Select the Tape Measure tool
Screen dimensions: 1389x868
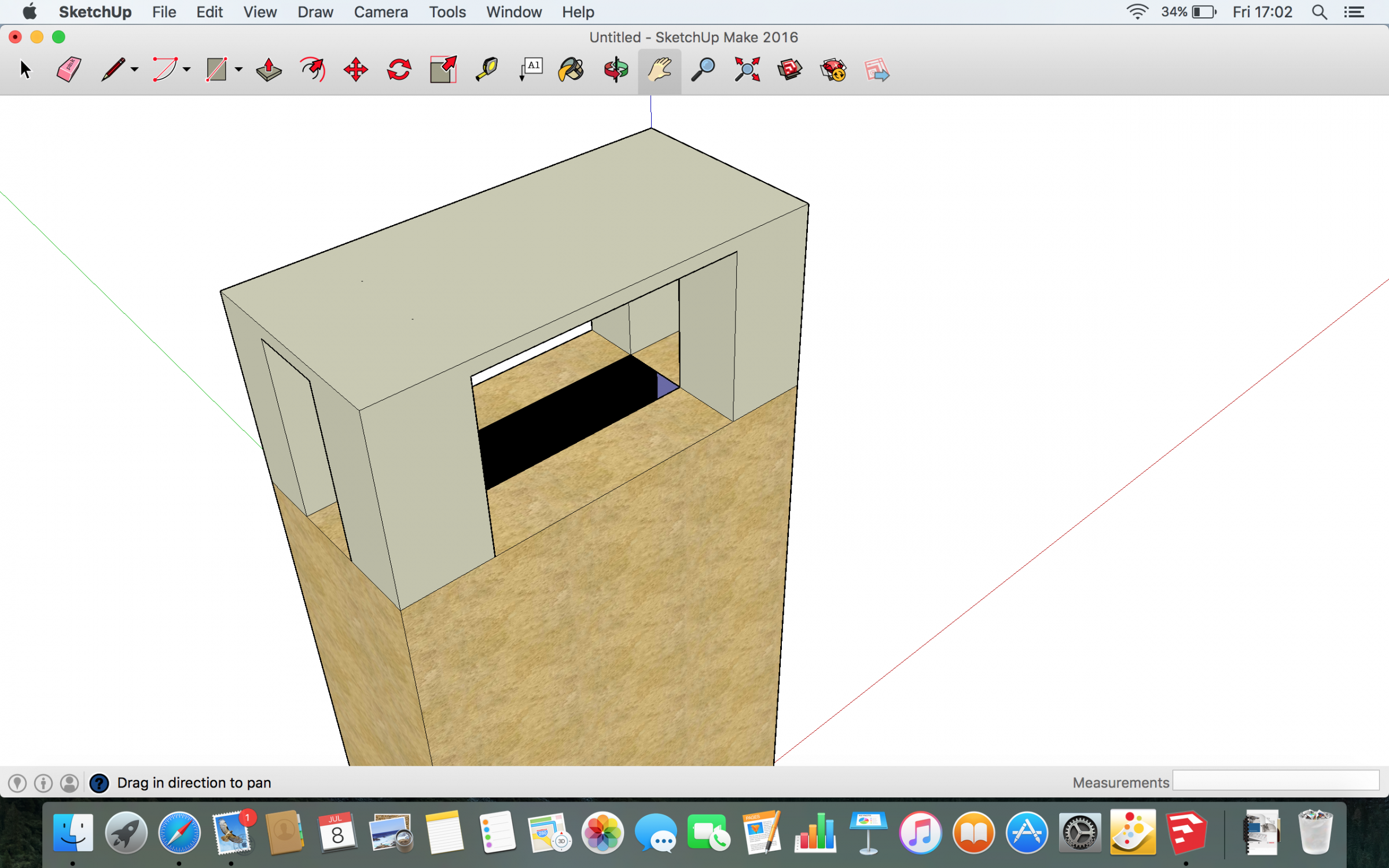click(487, 70)
